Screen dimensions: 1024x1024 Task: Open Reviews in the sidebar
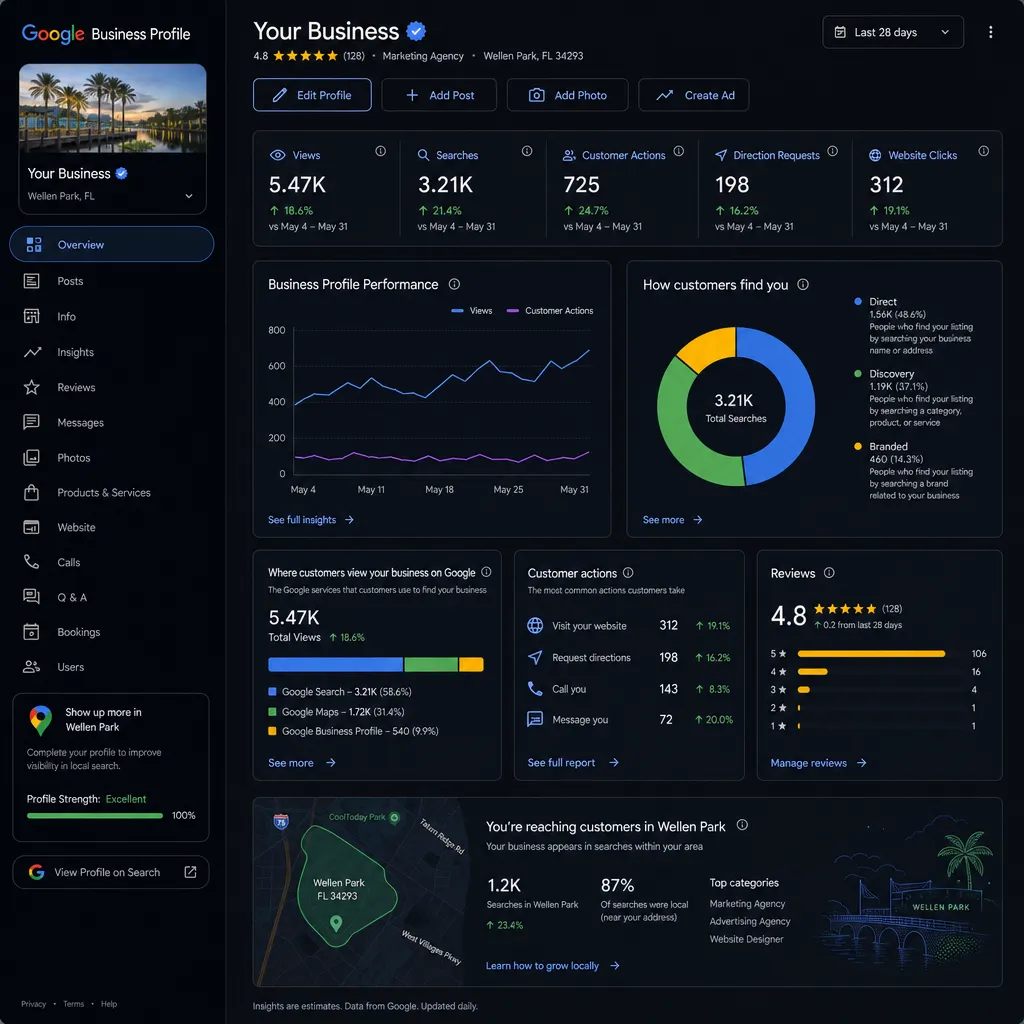76,387
